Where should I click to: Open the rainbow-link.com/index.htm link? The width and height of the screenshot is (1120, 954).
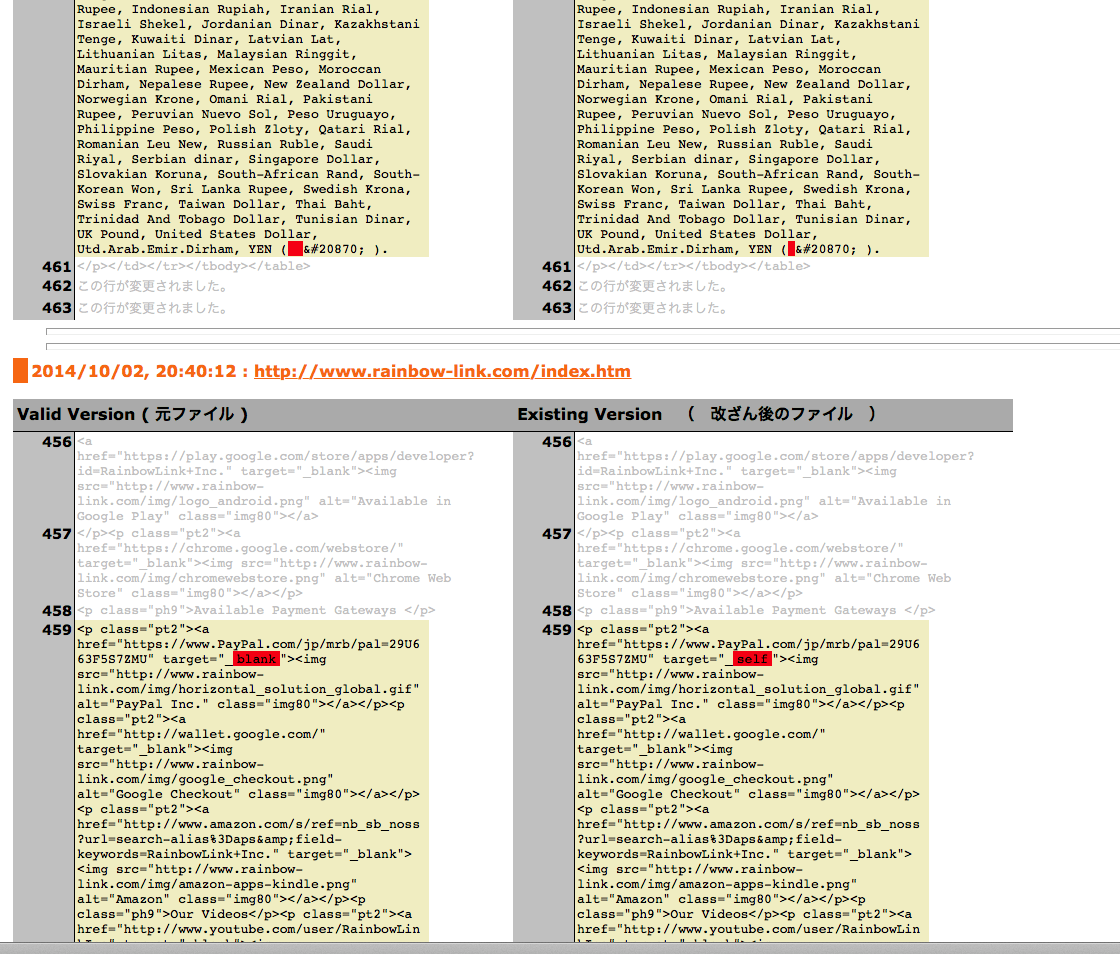pos(442,371)
